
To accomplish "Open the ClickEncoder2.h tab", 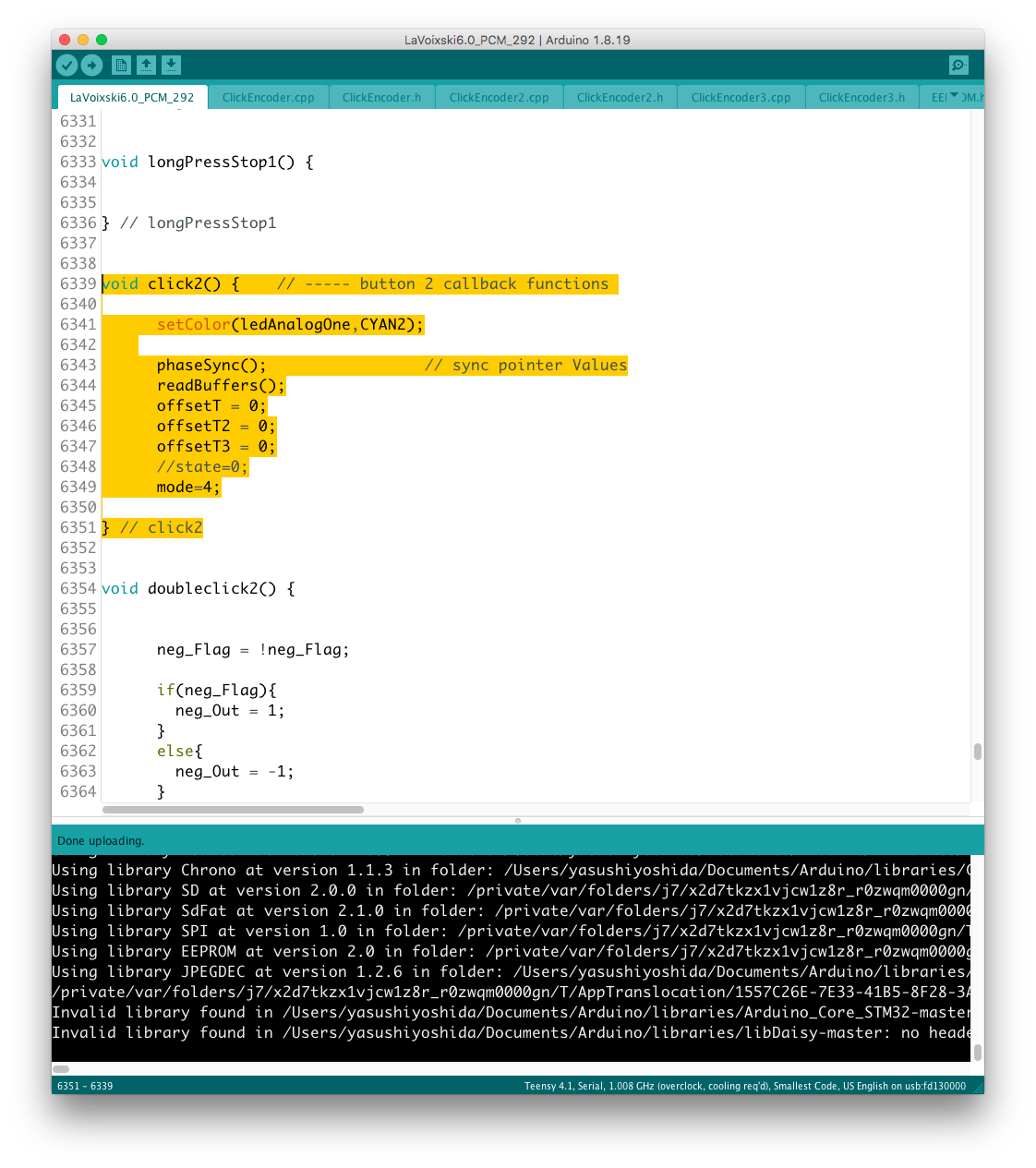I will point(620,97).
